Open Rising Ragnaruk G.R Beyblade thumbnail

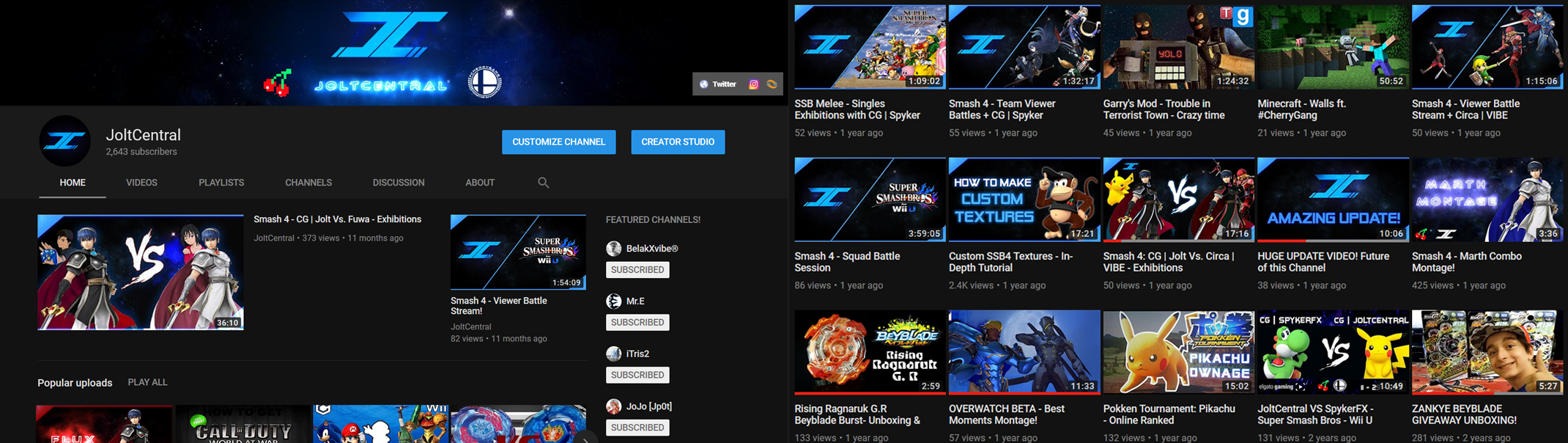click(x=870, y=352)
